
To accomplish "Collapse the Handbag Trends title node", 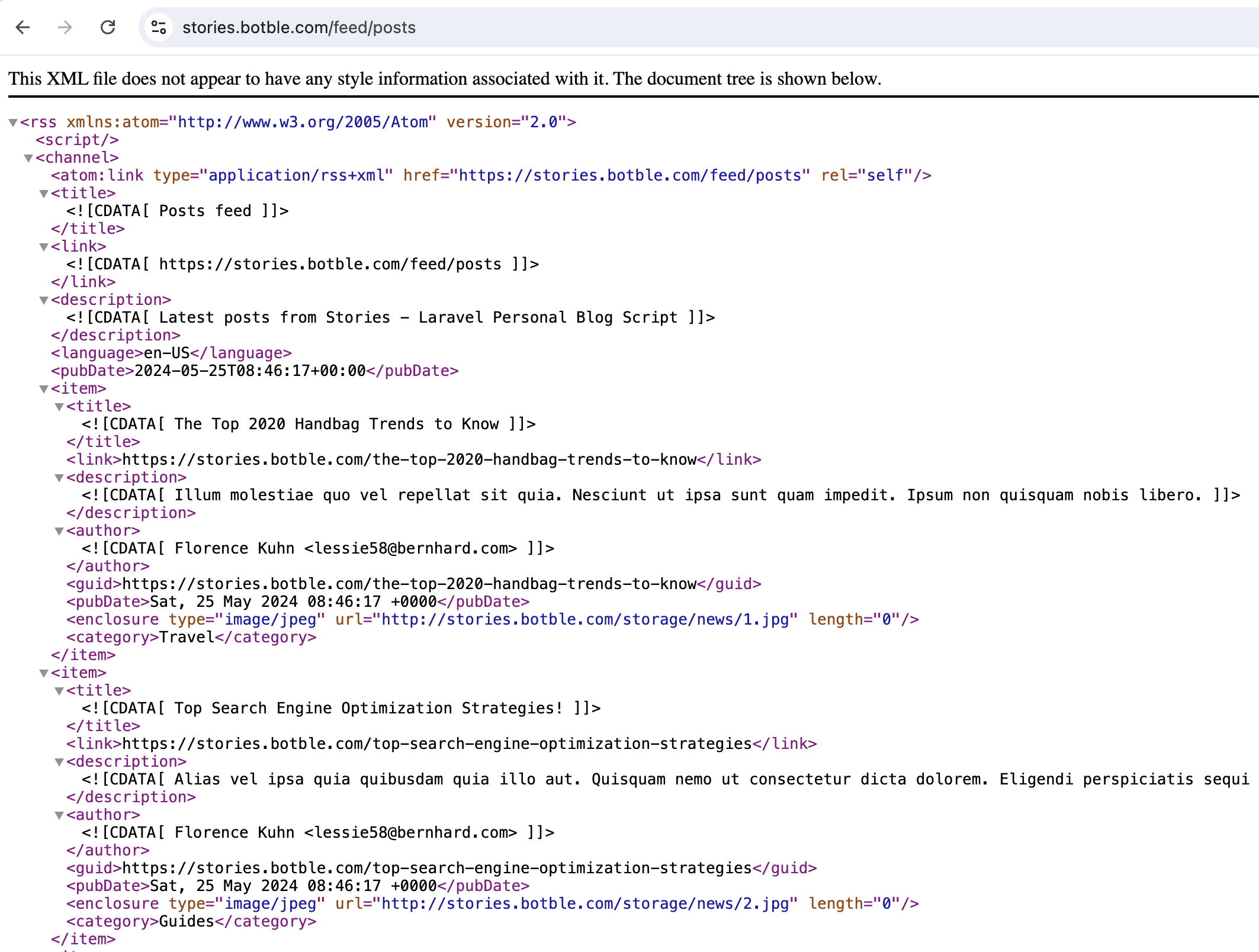I will pos(59,407).
